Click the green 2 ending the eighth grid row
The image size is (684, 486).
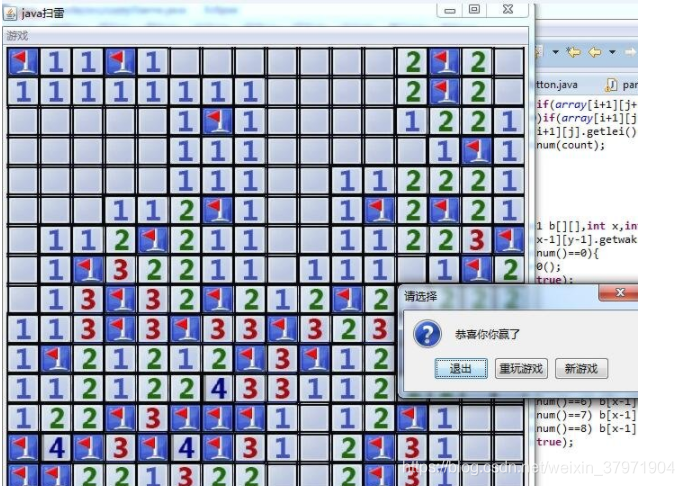(x=509, y=269)
